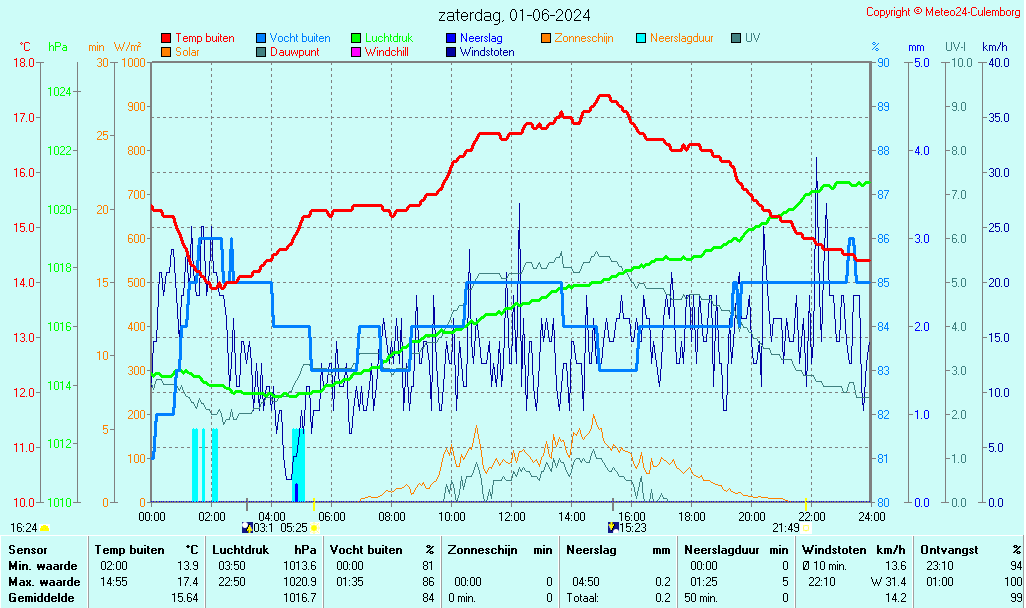1026x608 pixels.
Task: Click the chart title zaterdag, 01-06-2024
Action: pos(514,15)
